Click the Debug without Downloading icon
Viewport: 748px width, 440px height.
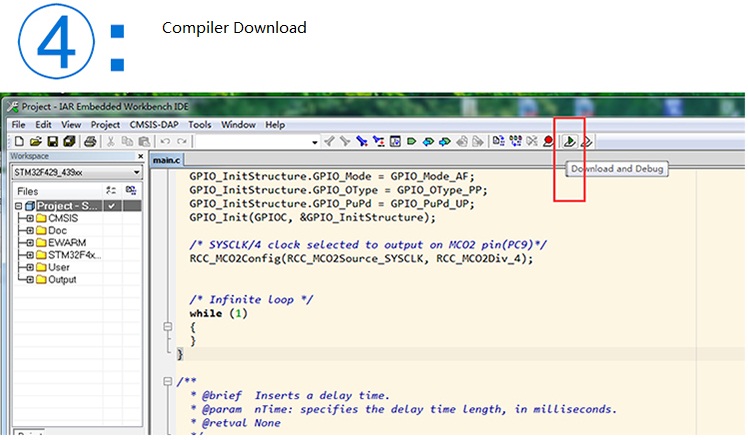click(587, 142)
